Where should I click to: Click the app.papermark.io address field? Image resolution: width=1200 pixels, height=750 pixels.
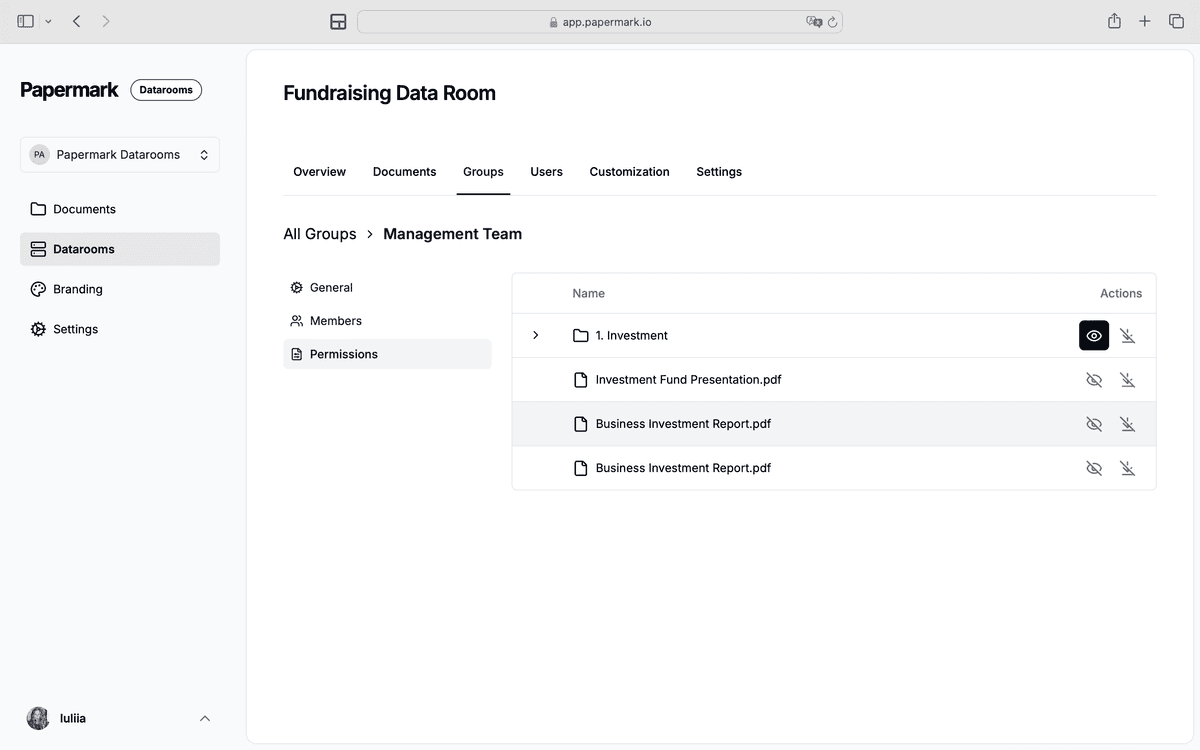pos(600,21)
